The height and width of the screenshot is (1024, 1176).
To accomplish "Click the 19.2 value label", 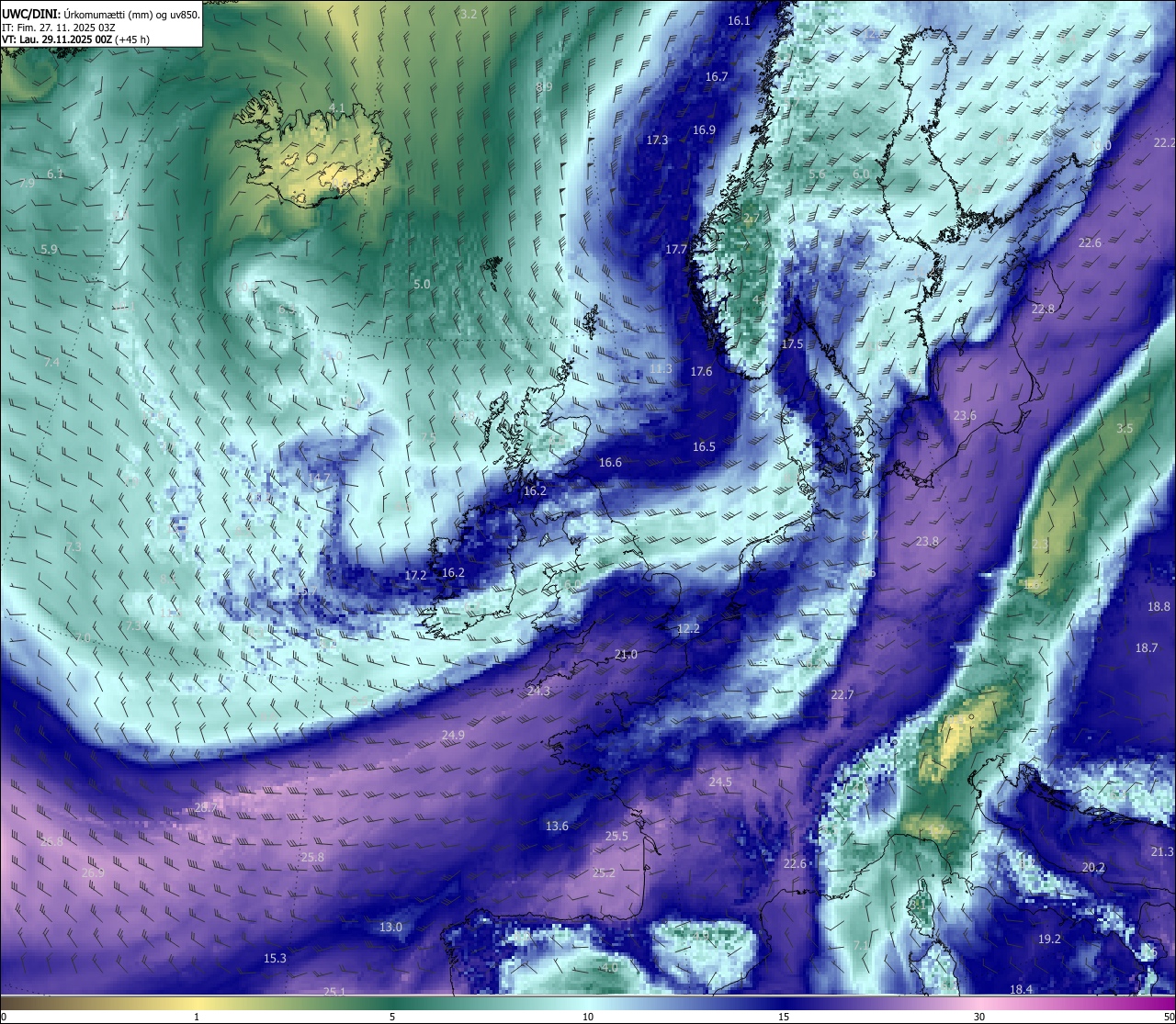I will click(x=1049, y=940).
